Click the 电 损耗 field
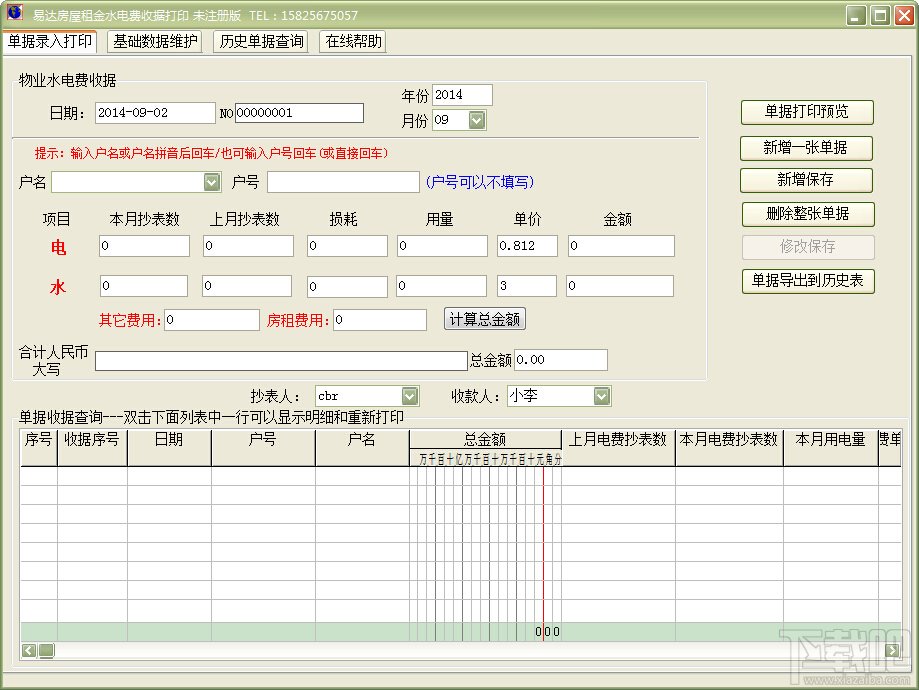This screenshot has width=919, height=690. coord(347,246)
